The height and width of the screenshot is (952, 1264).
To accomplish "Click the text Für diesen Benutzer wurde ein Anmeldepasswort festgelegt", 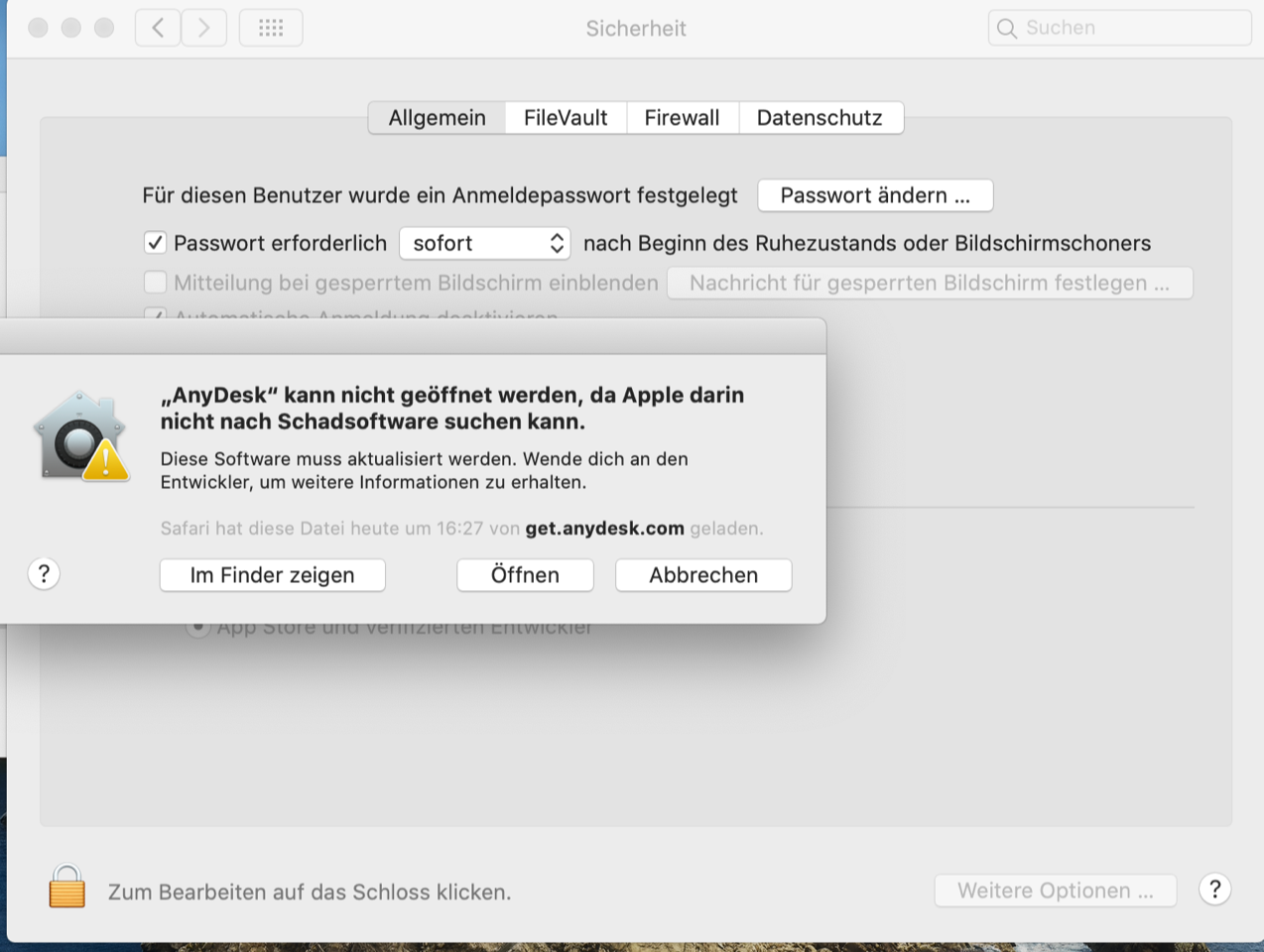I will [x=440, y=195].
